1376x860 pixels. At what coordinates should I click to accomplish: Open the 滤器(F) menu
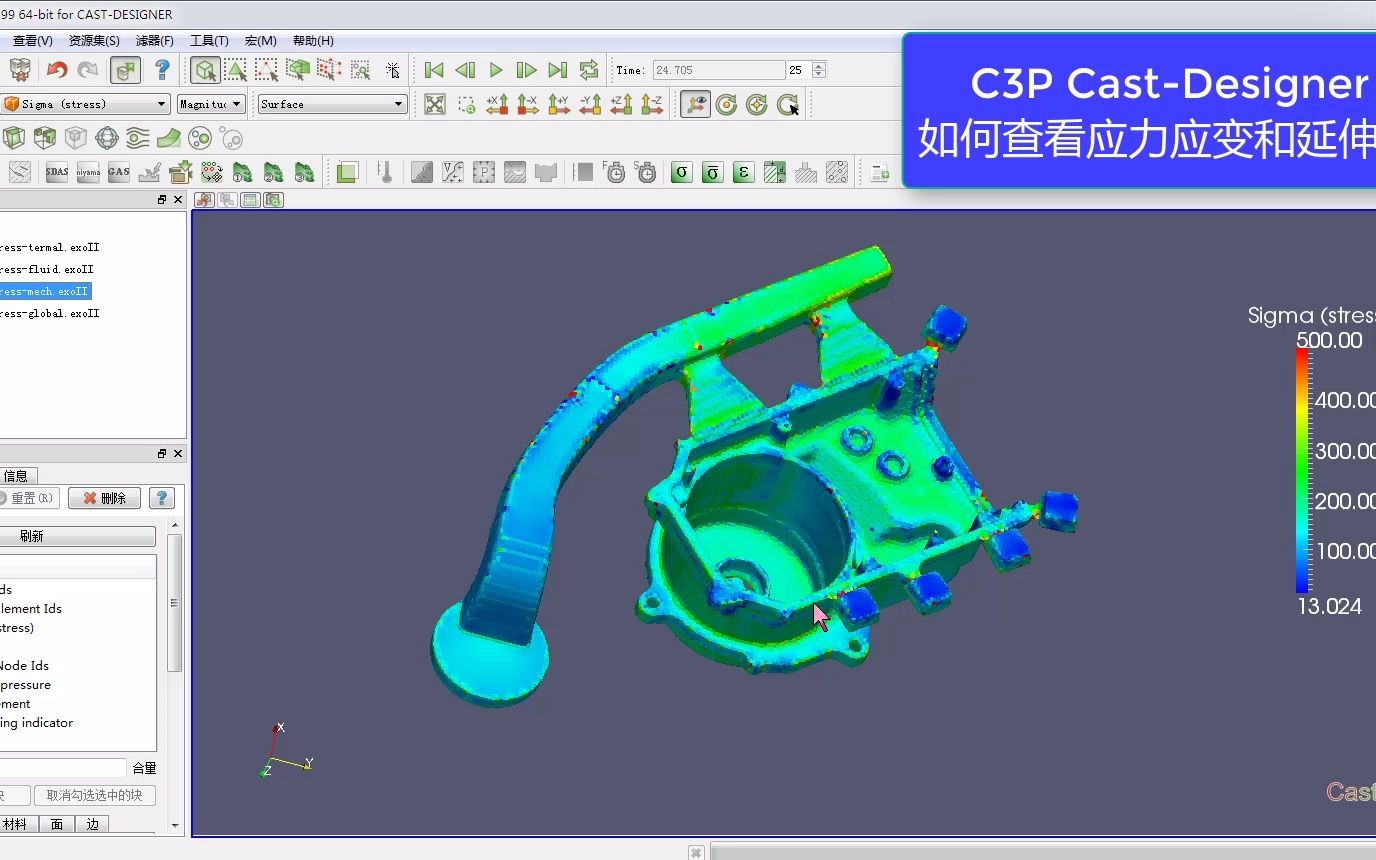click(155, 41)
